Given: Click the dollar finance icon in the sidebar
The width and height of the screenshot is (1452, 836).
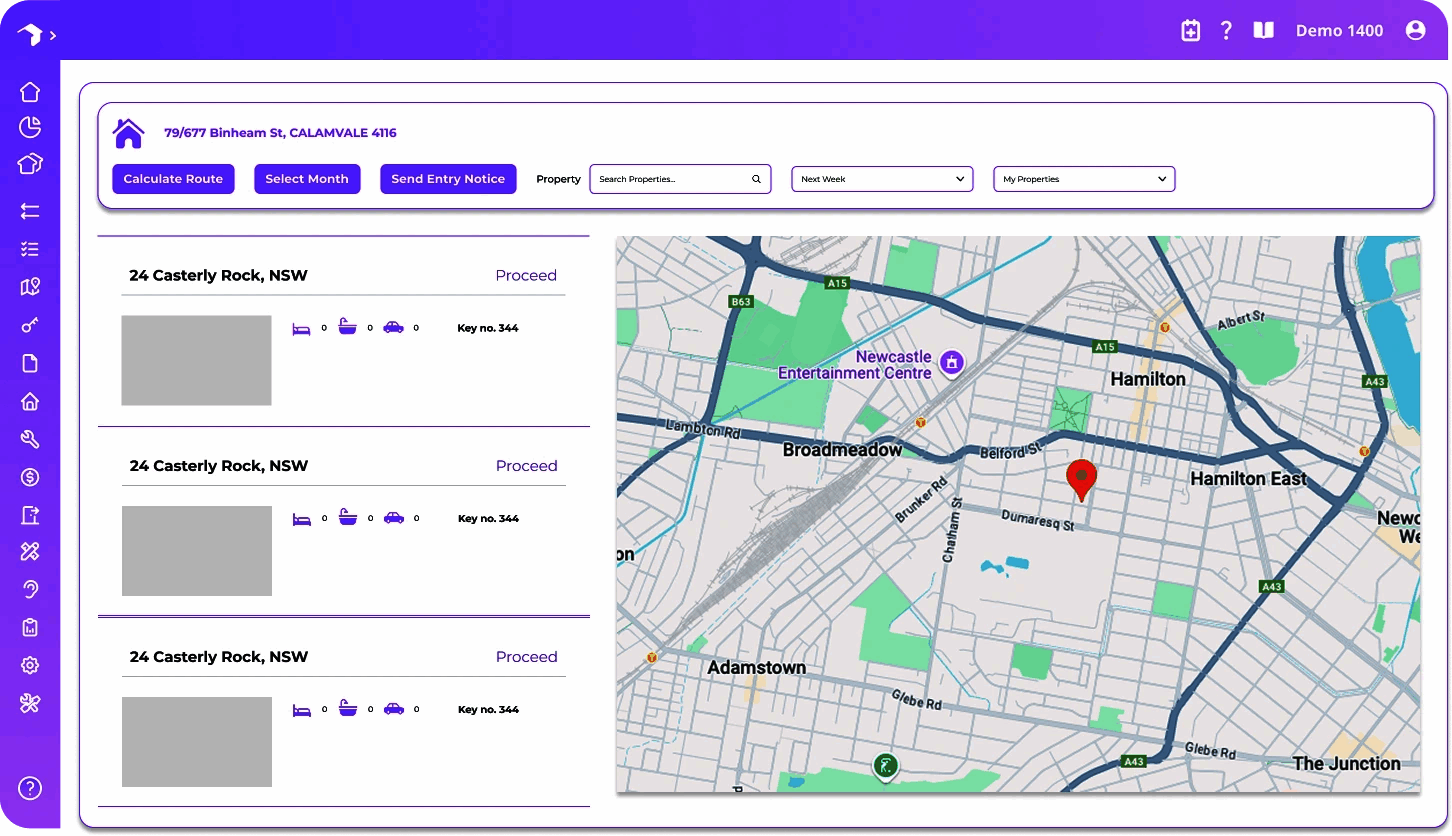Looking at the screenshot, I should tap(30, 477).
